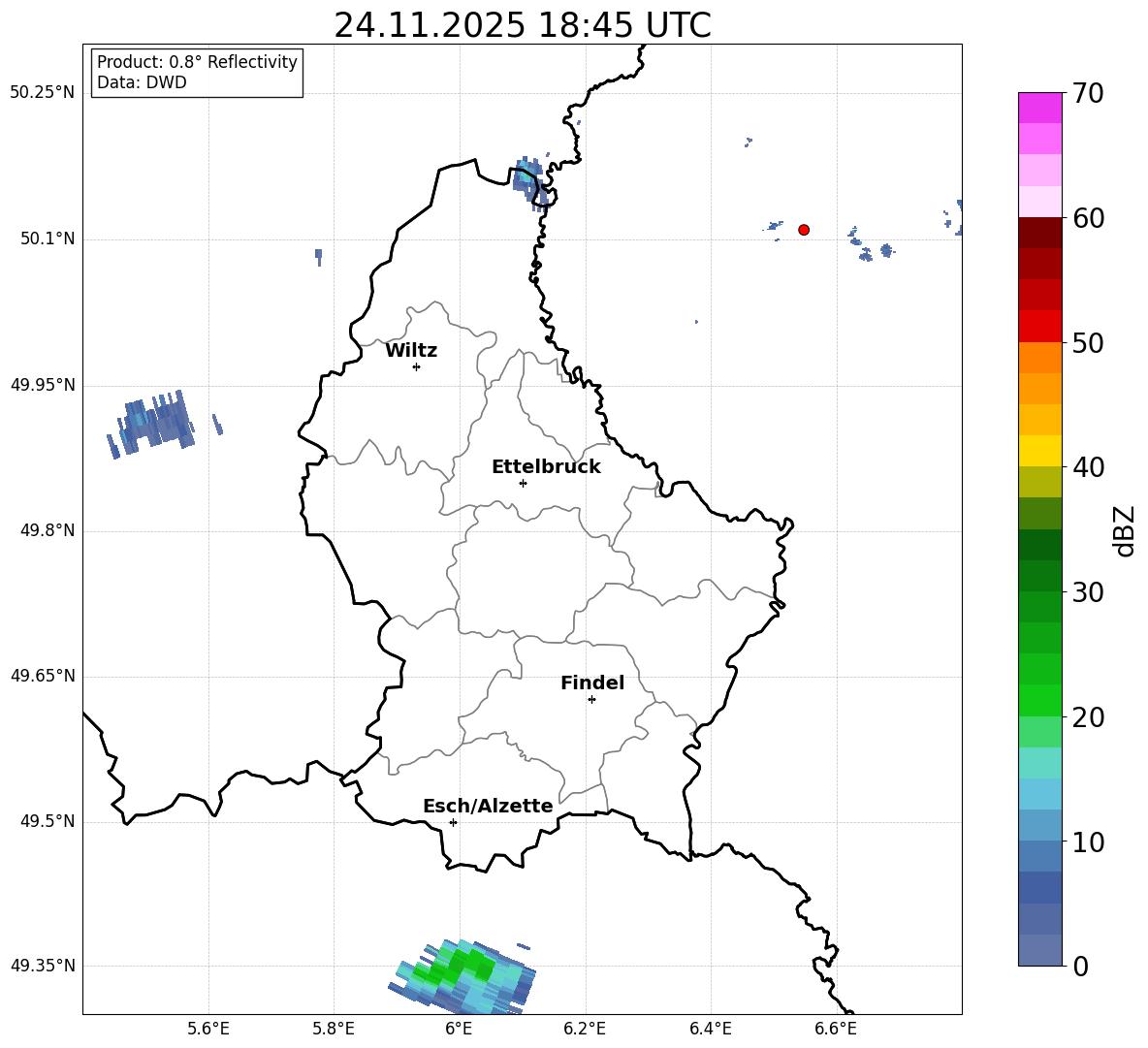Click the Esch/Alzette station label

click(x=489, y=806)
